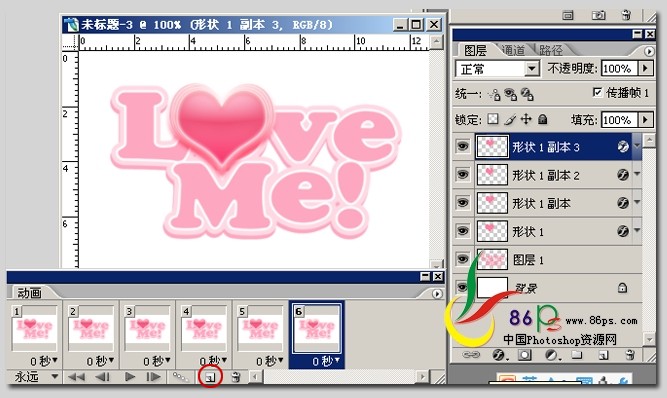This screenshot has height=398, width=667.
Task: Click the link layers icon
Action: 471,355
